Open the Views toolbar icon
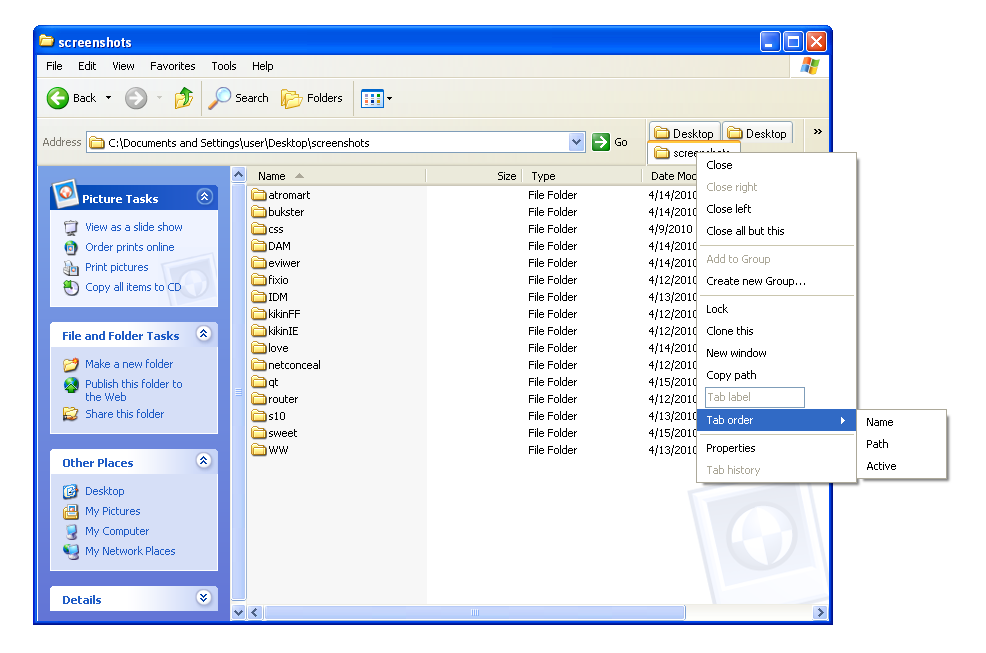The height and width of the screenshot is (653, 986). 374,98
